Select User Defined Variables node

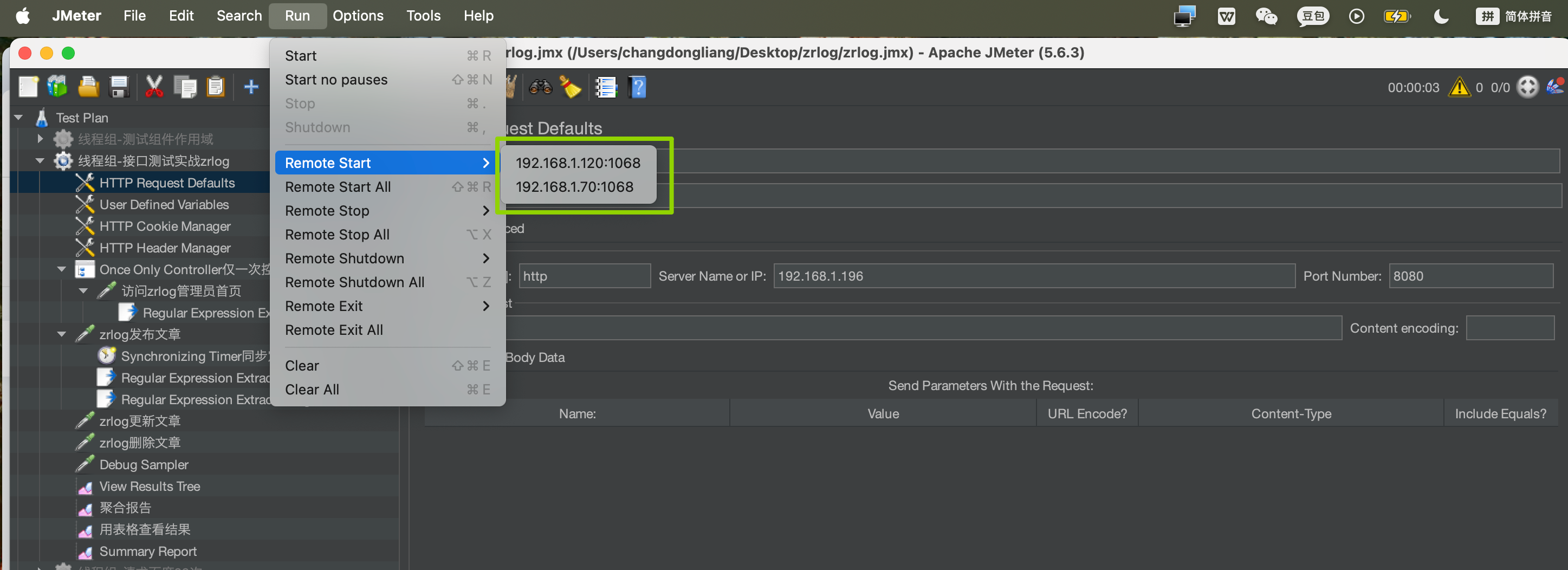pyautogui.click(x=164, y=205)
